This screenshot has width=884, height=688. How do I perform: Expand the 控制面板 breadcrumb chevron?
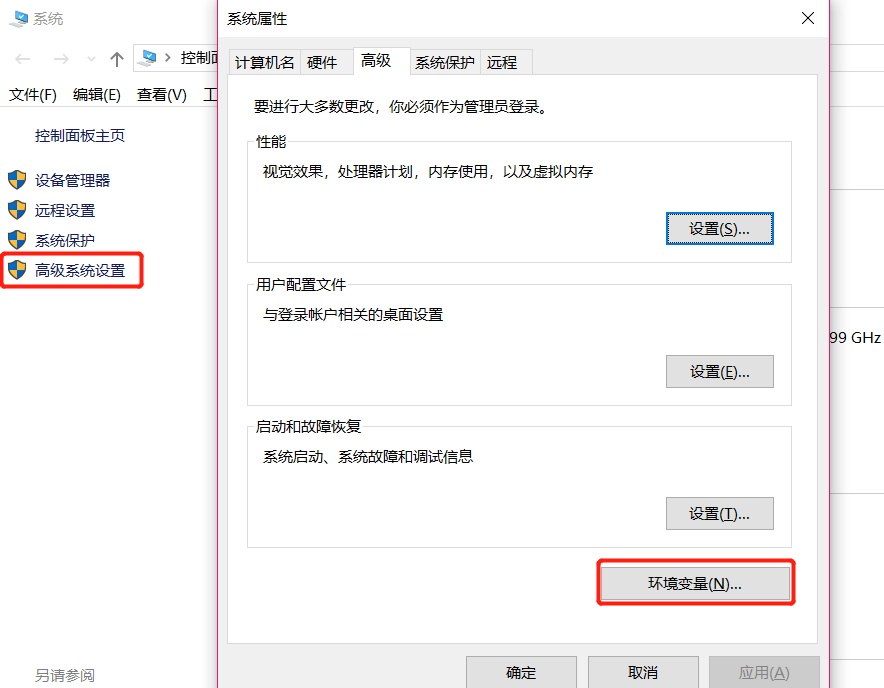pos(168,57)
